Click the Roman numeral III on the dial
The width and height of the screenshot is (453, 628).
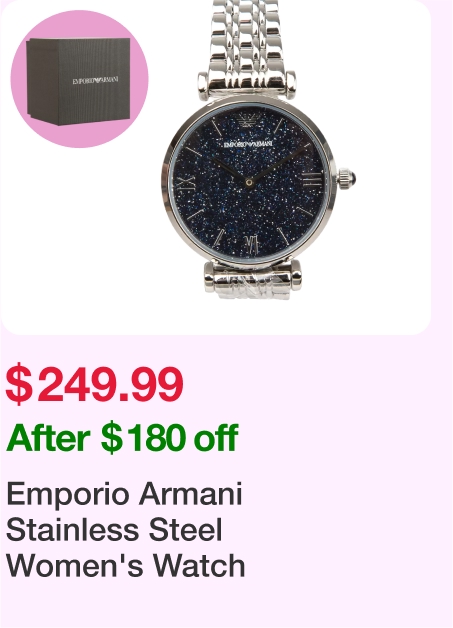(x=312, y=179)
